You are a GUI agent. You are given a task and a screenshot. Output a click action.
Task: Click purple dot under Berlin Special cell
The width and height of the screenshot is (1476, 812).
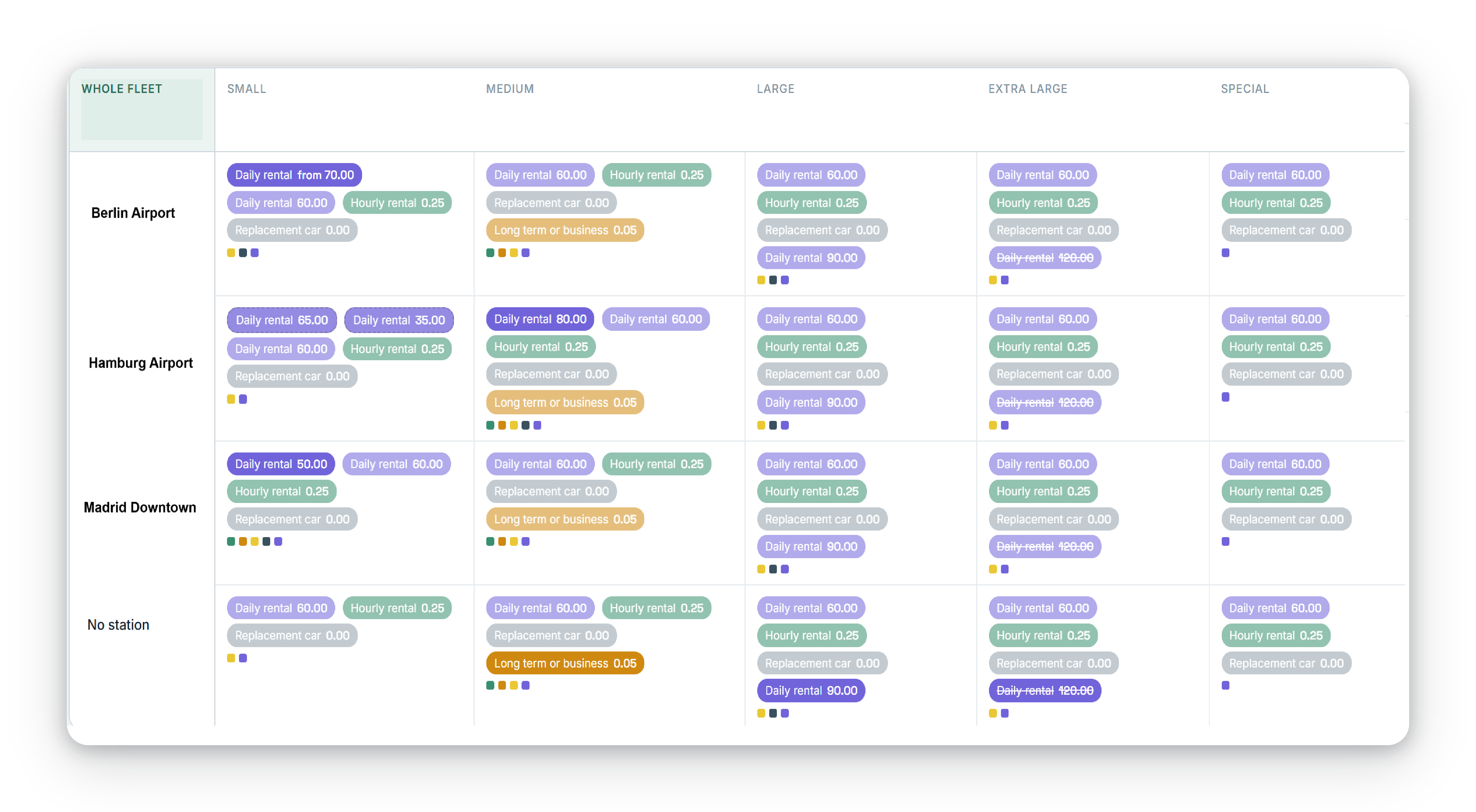click(1225, 253)
